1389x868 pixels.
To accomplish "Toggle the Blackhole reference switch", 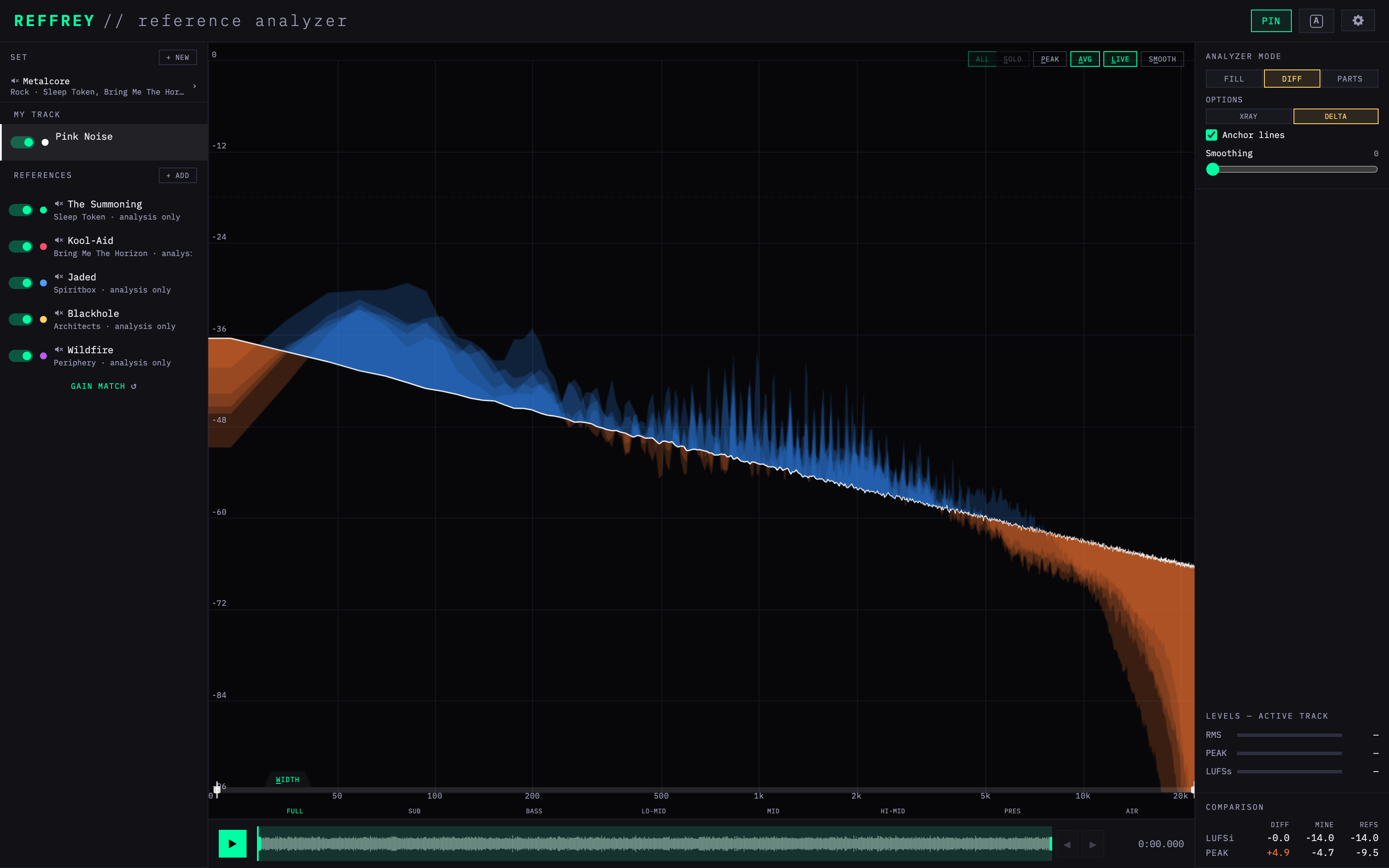I will [x=21, y=319].
